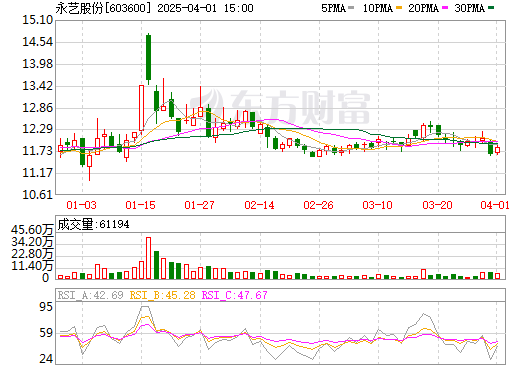Click the 成交量:61194 volume label
Viewport: 520px width, 365px height.
coord(93,224)
